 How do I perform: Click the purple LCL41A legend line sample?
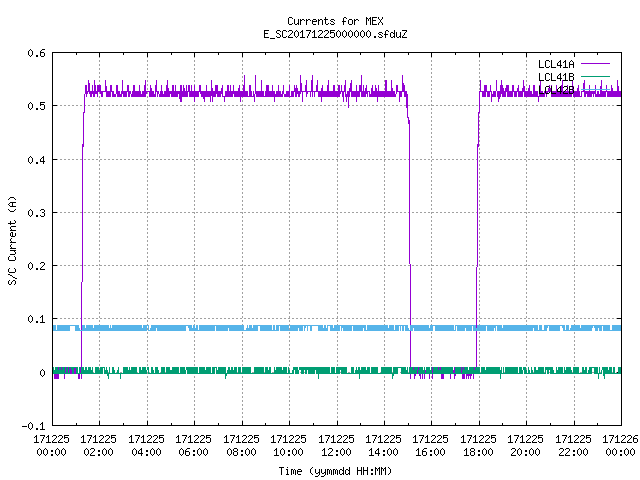(595, 64)
